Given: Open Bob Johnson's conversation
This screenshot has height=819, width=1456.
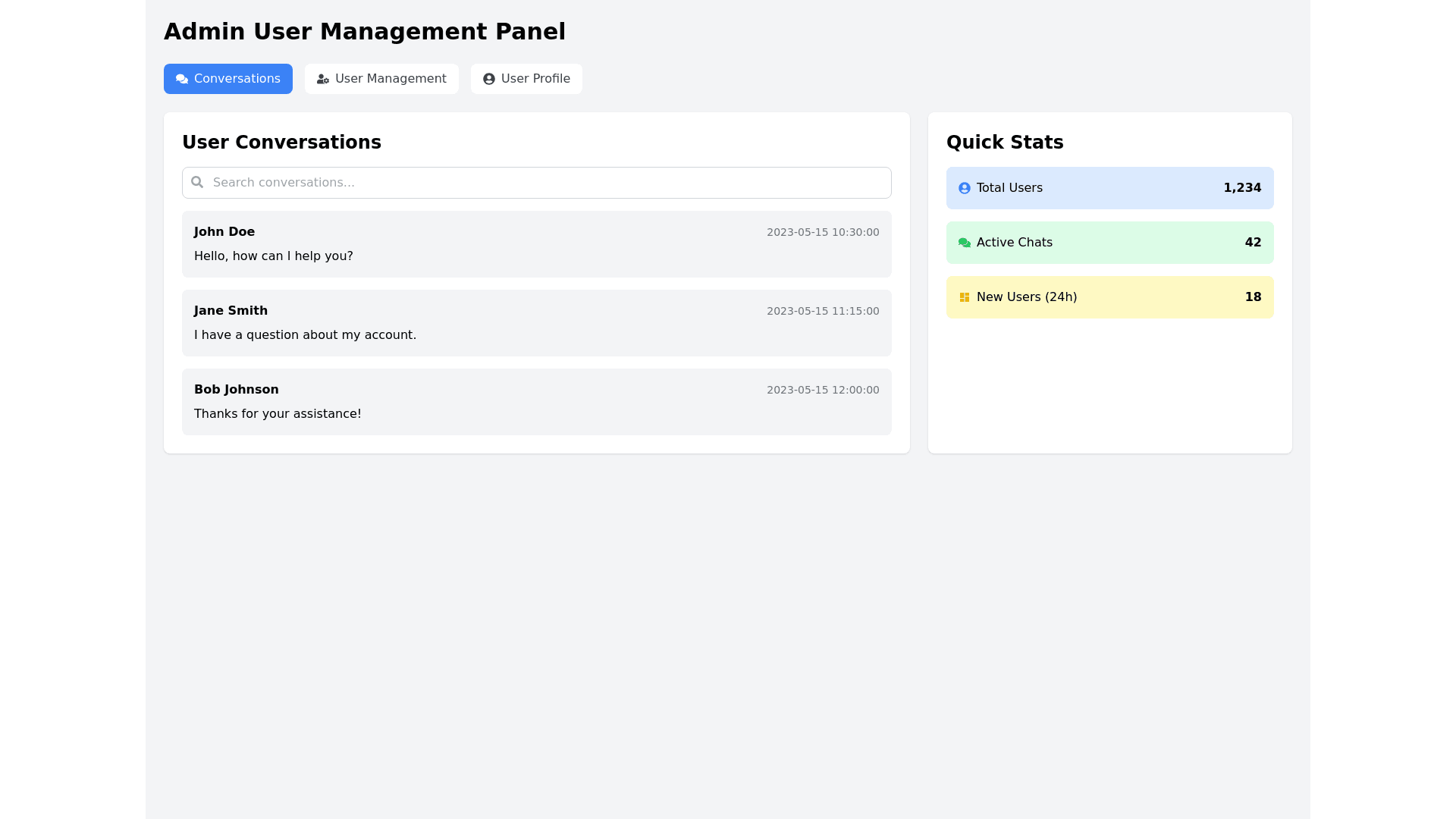Looking at the screenshot, I should [536, 402].
